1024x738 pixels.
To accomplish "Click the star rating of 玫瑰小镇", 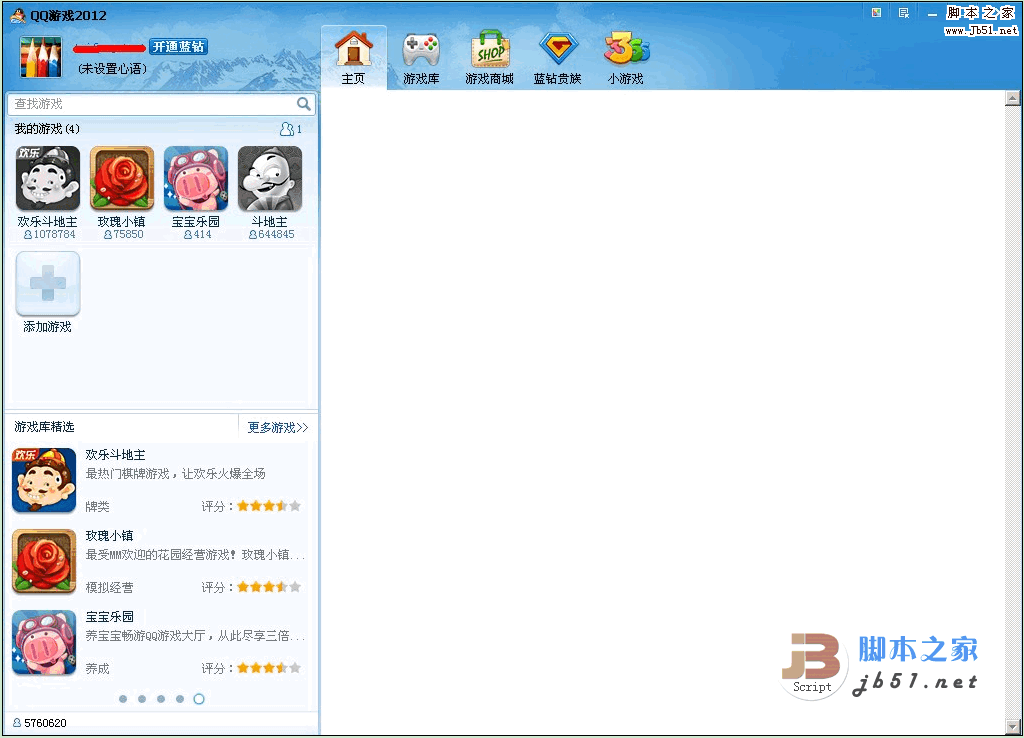I will tap(269, 587).
